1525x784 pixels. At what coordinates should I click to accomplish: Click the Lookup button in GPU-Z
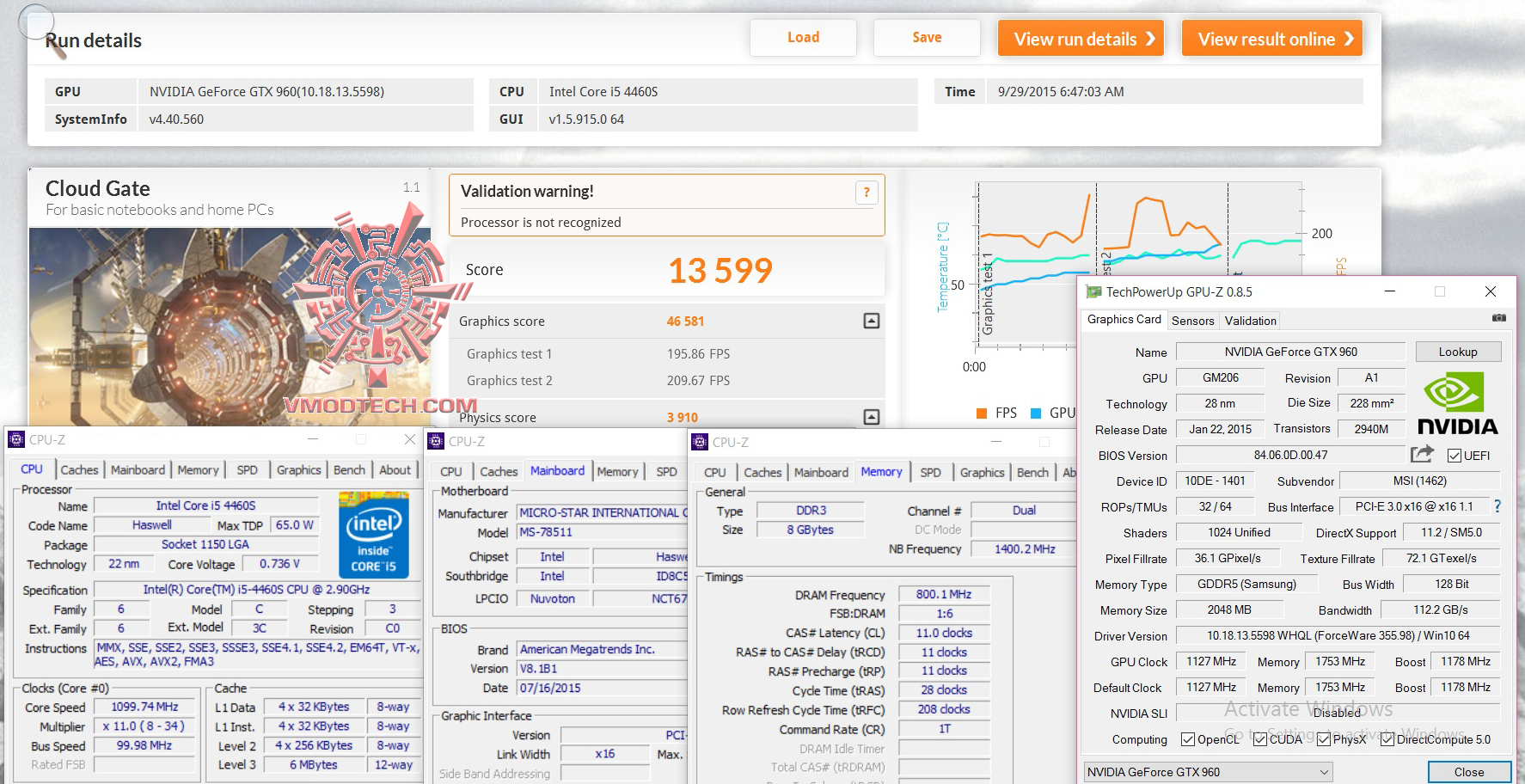coord(1458,352)
